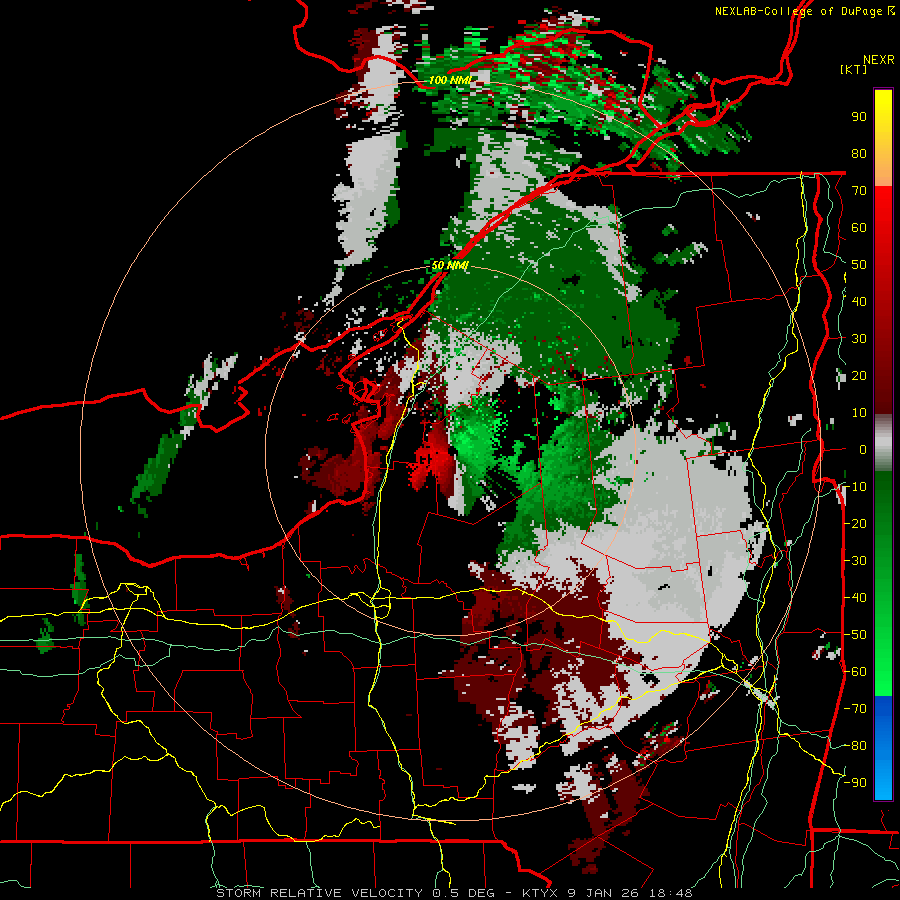Click the -30 scale value
The height and width of the screenshot is (900, 900).
point(855,561)
